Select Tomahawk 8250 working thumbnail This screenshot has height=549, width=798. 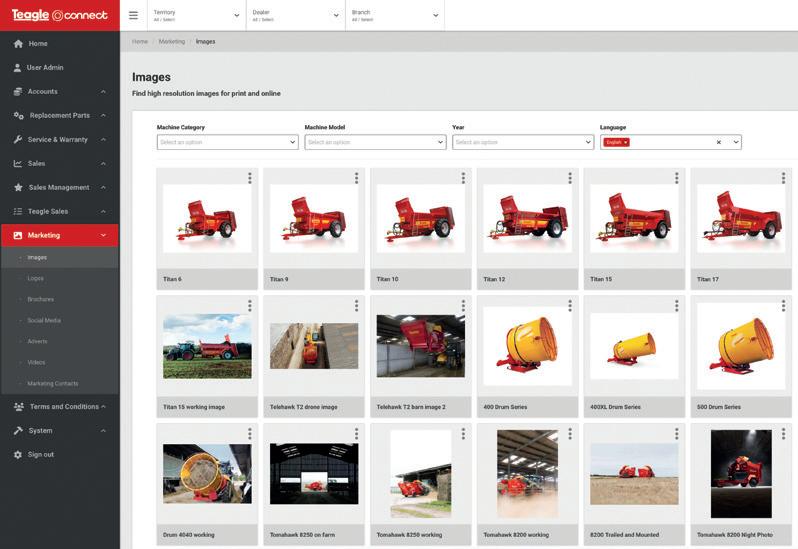420,474
